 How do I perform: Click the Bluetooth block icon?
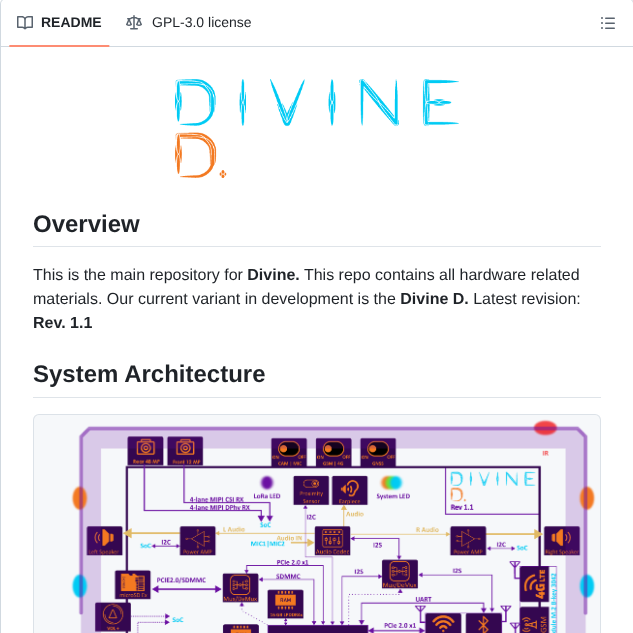click(484, 623)
